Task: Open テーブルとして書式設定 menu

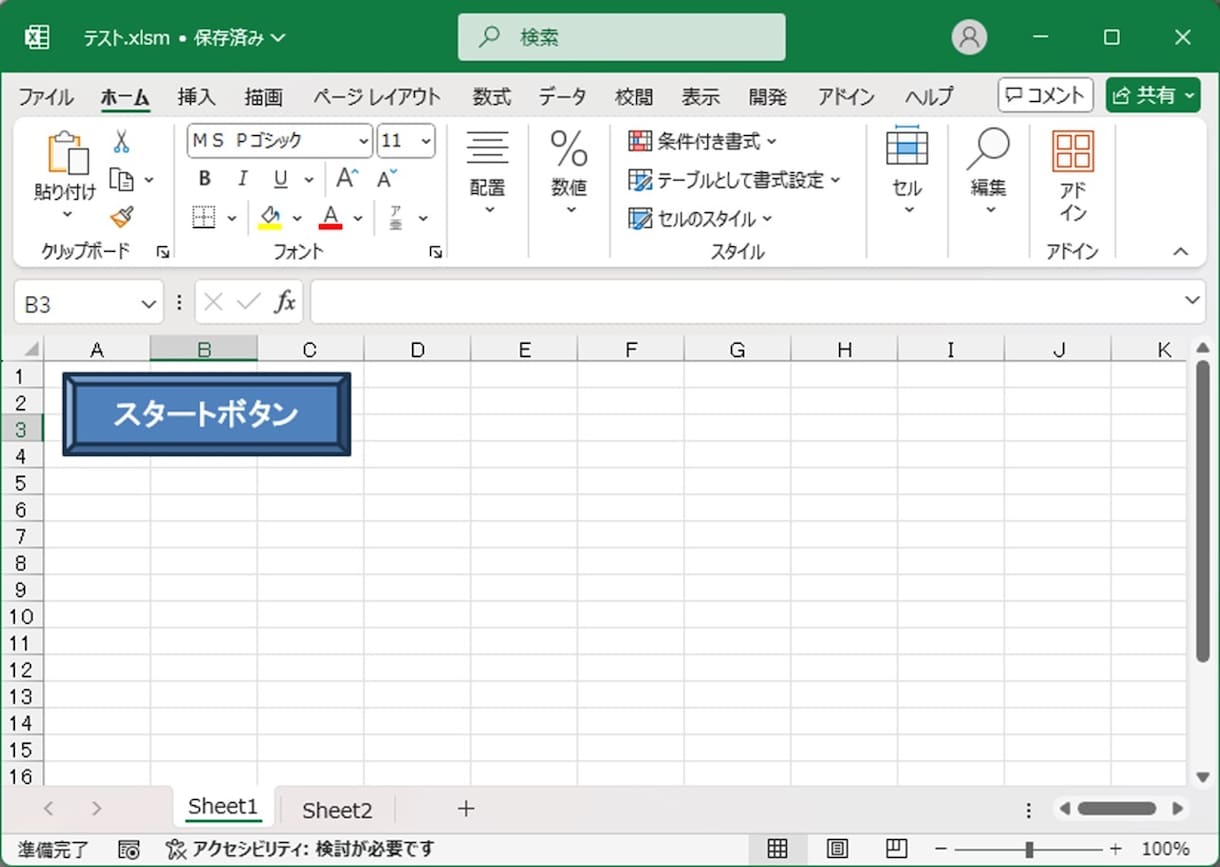Action: 735,180
